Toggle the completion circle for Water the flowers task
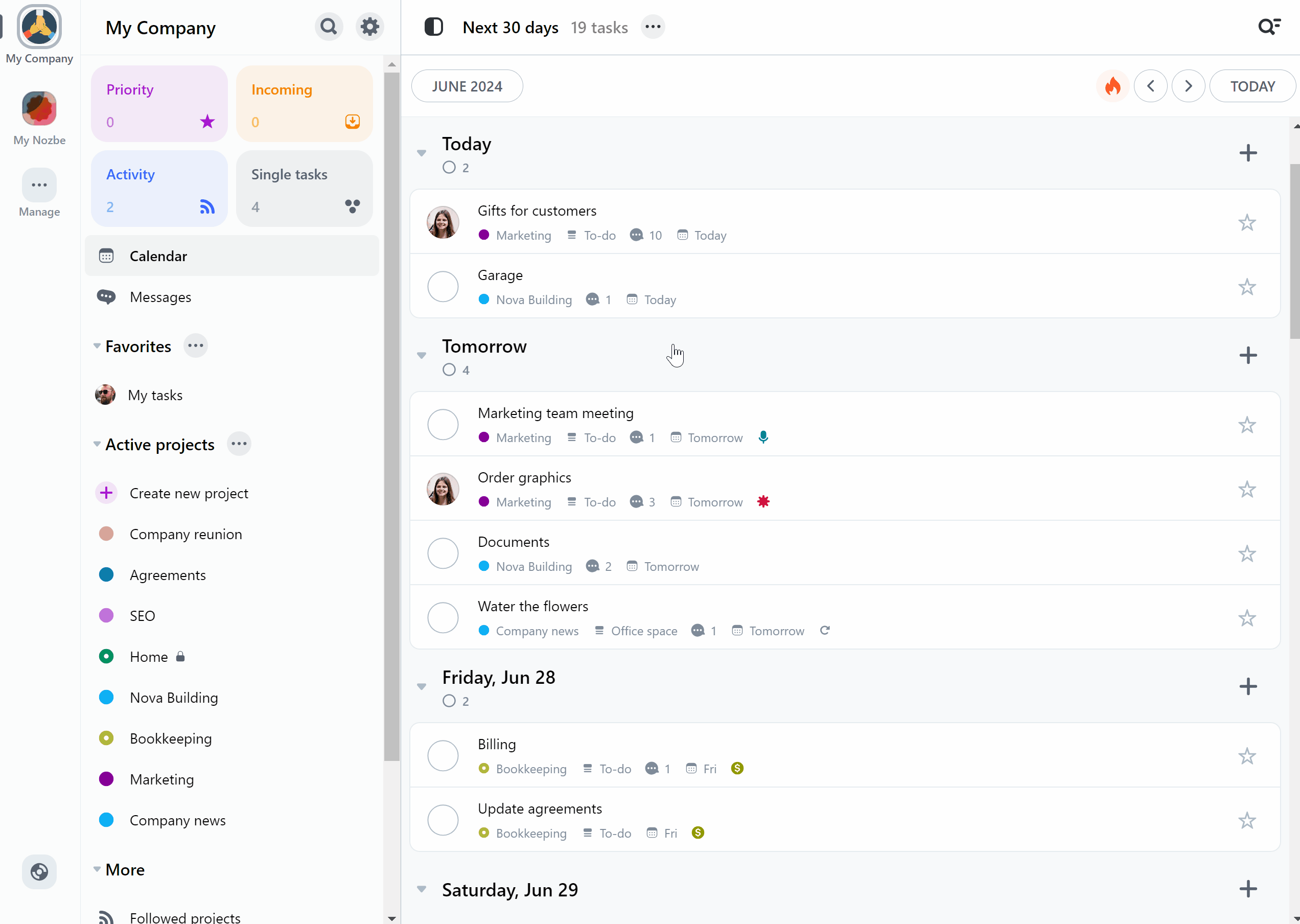The image size is (1300, 924). click(x=443, y=618)
